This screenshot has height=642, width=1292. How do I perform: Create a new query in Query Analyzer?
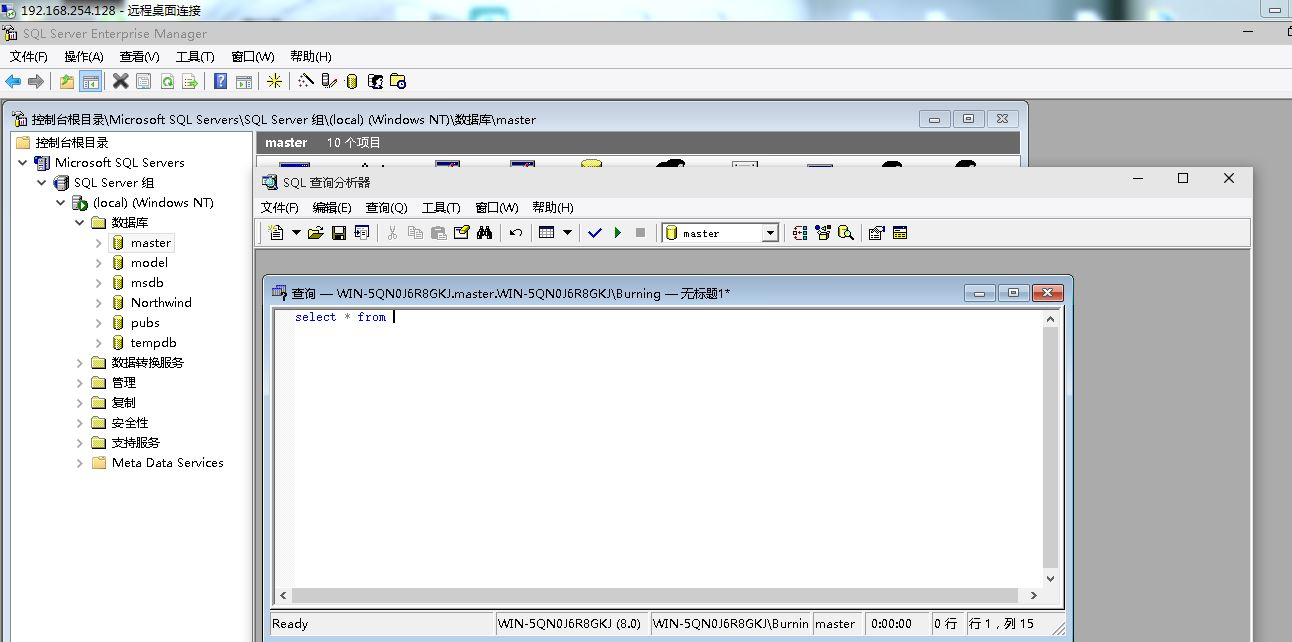[276, 233]
